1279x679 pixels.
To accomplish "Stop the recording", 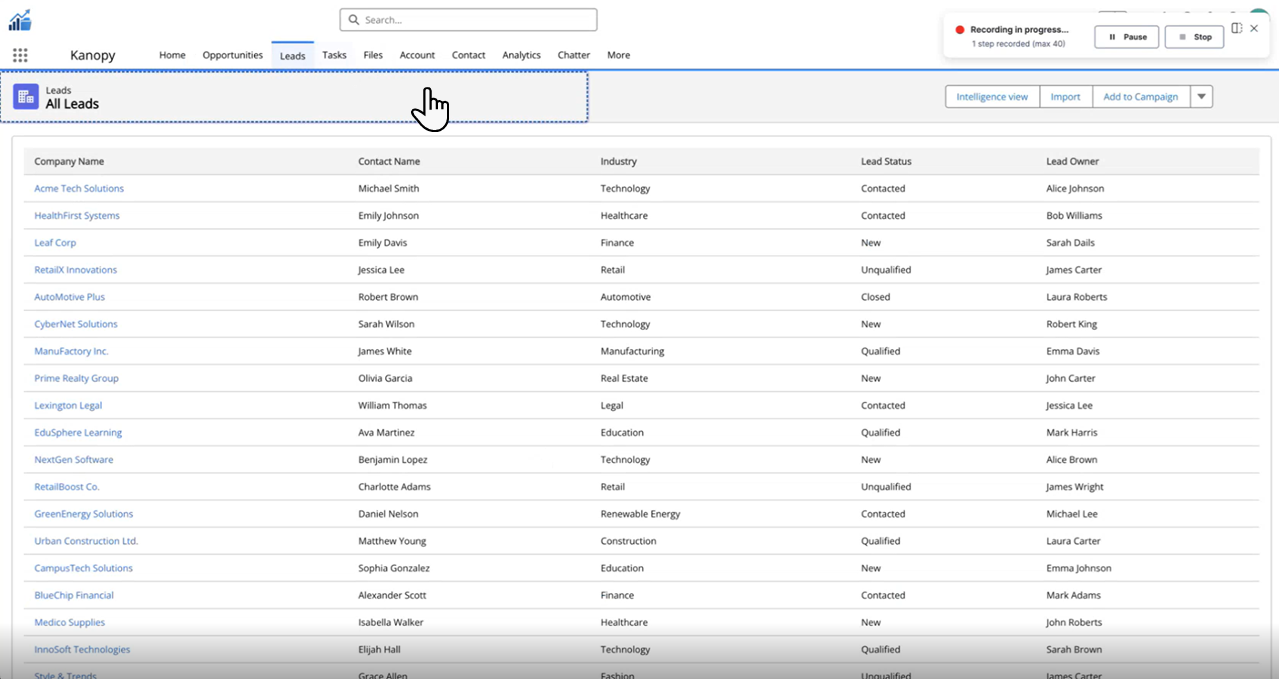I will [x=1194, y=37].
